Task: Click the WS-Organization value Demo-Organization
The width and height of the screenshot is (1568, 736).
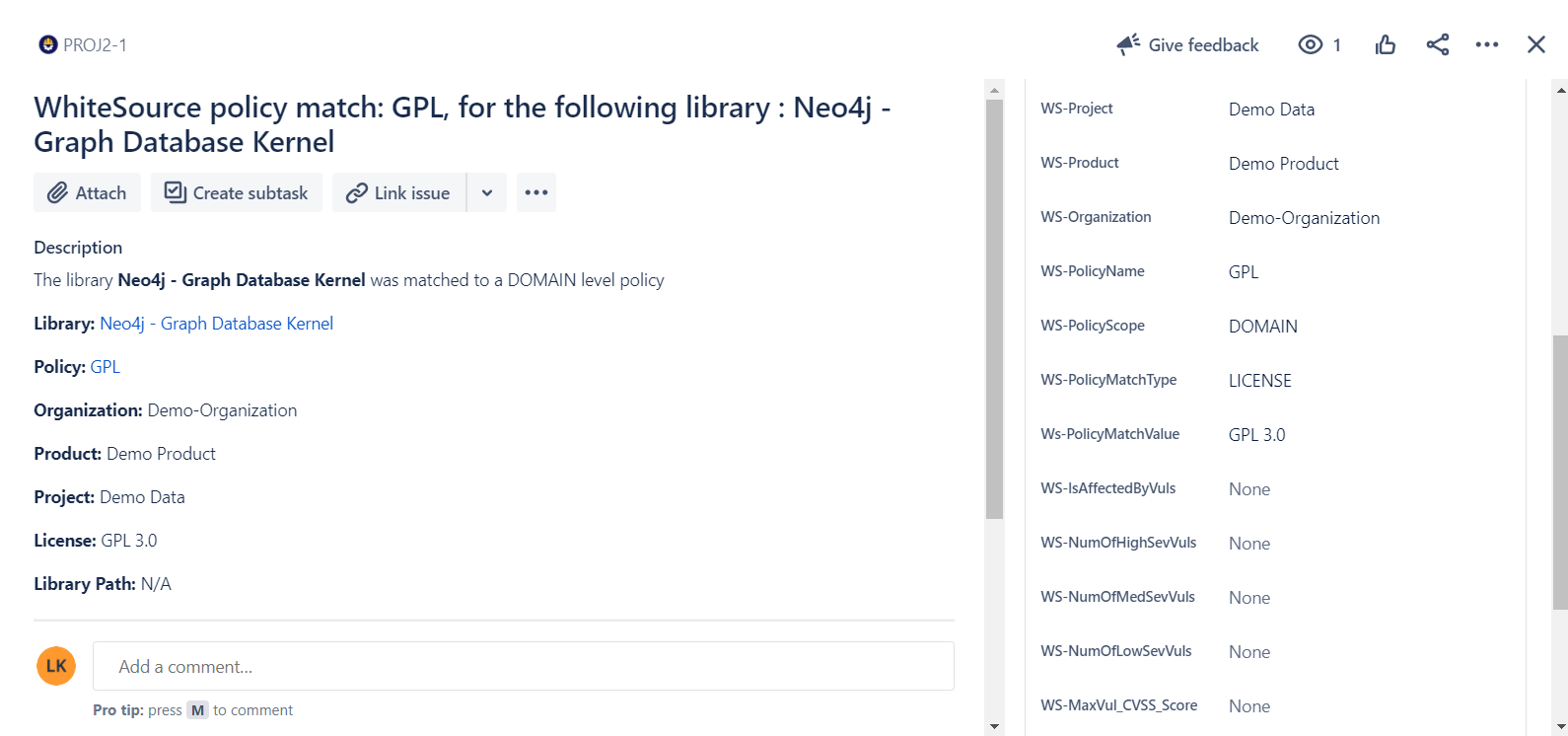Action: tap(1304, 218)
